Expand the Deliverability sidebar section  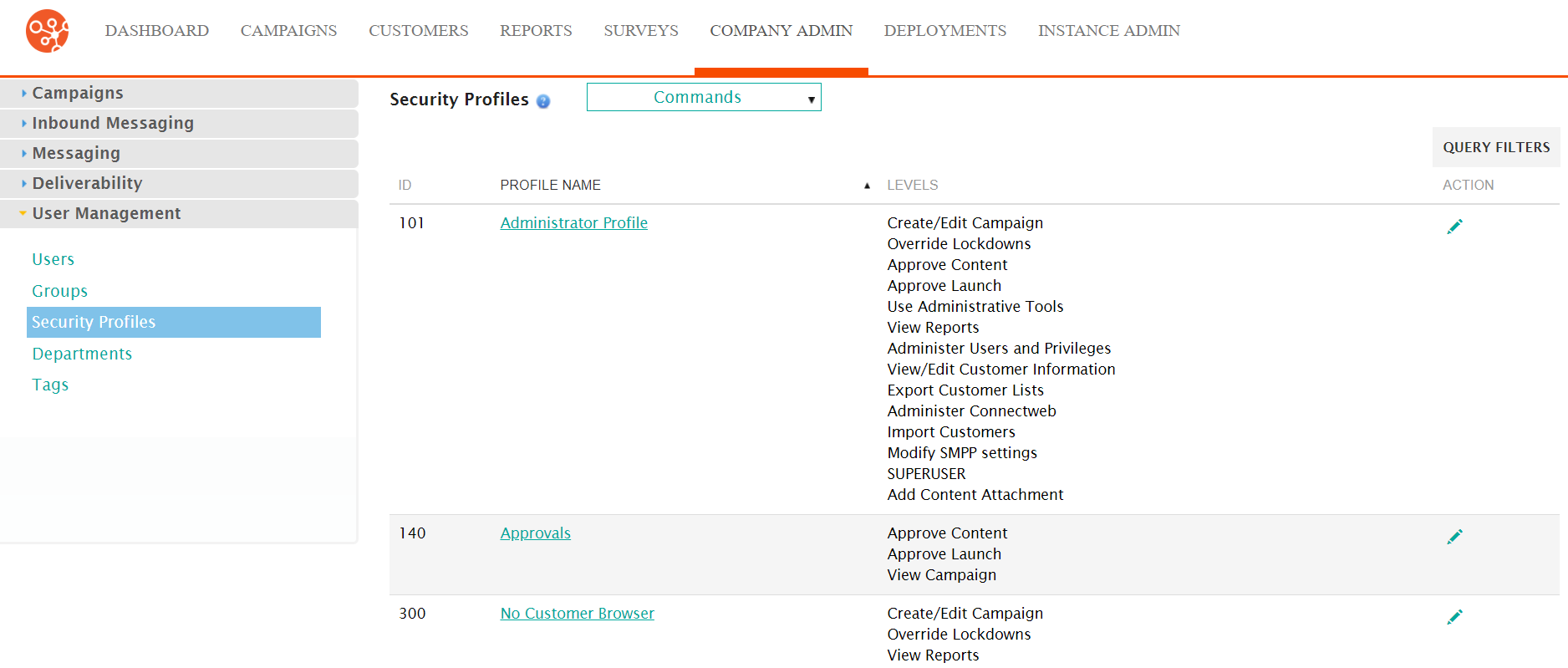[87, 183]
